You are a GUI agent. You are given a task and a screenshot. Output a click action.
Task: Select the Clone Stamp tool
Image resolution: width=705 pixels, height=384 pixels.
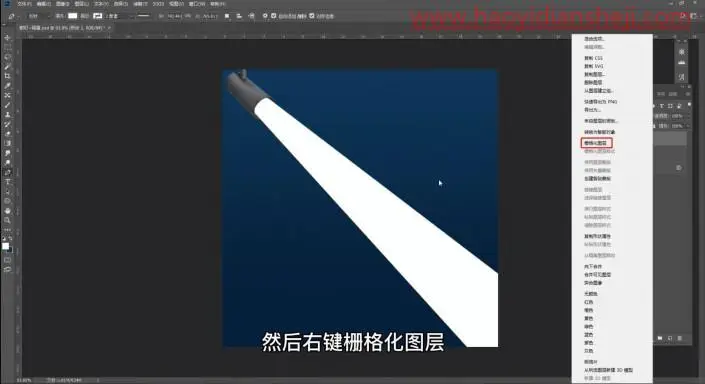pyautogui.click(x=7, y=115)
